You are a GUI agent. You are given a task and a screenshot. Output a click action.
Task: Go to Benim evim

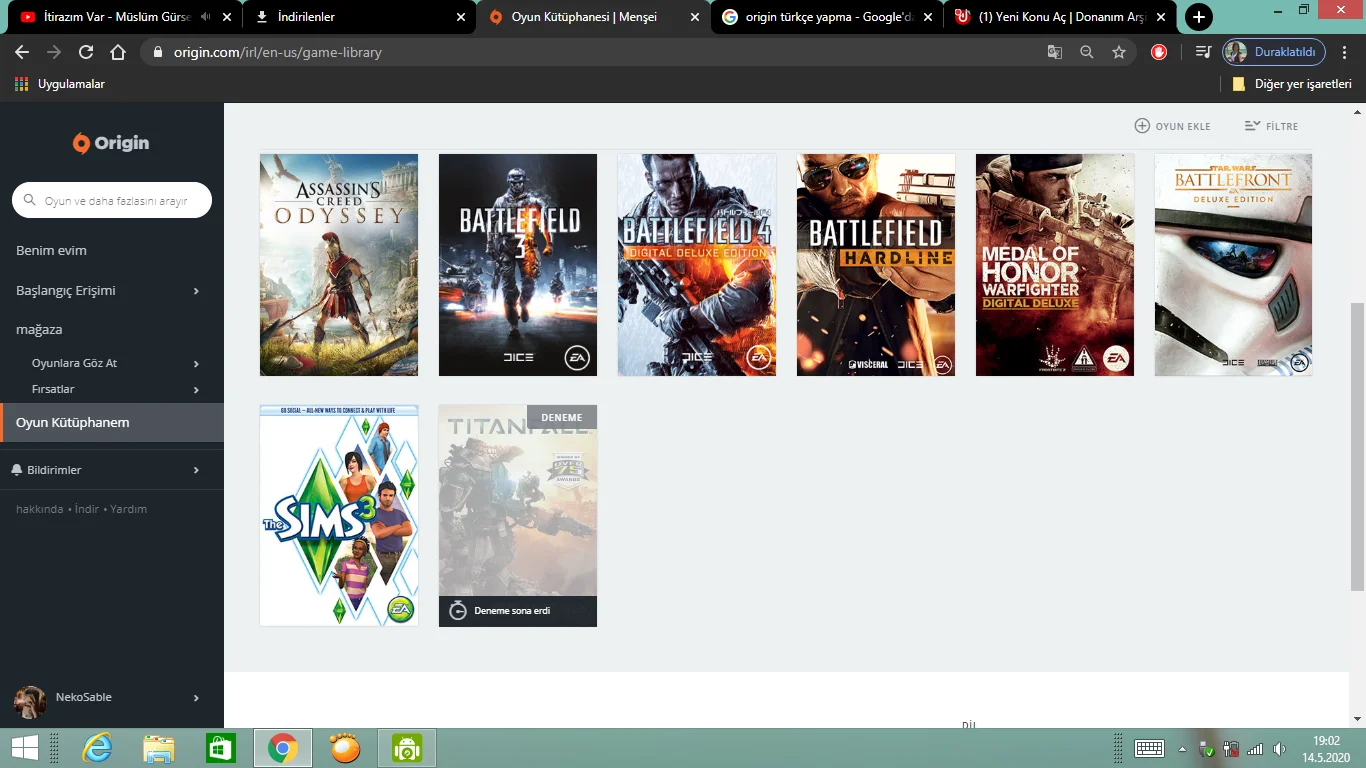[51, 250]
